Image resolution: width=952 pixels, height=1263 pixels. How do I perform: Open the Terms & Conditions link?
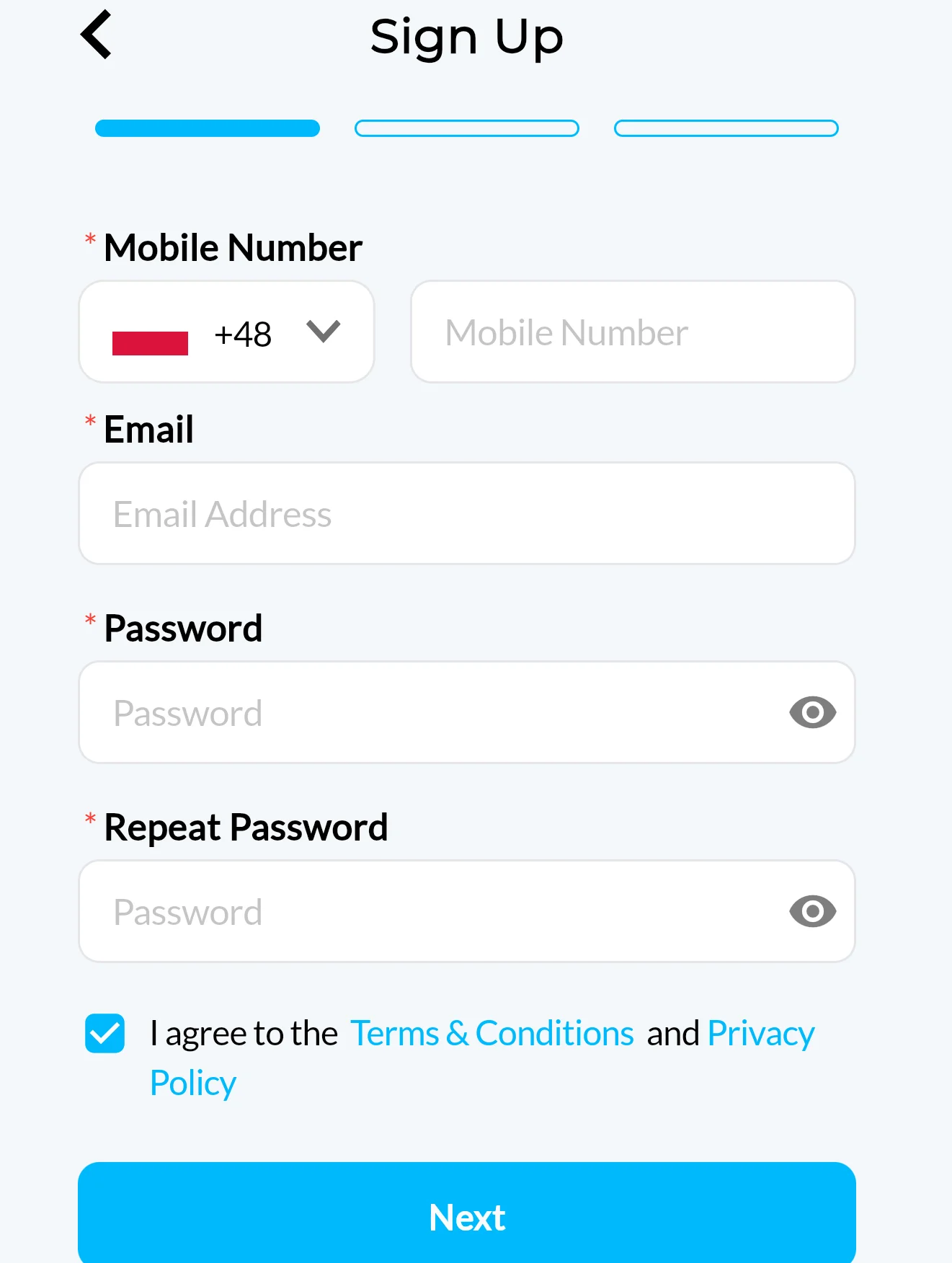click(x=491, y=1034)
